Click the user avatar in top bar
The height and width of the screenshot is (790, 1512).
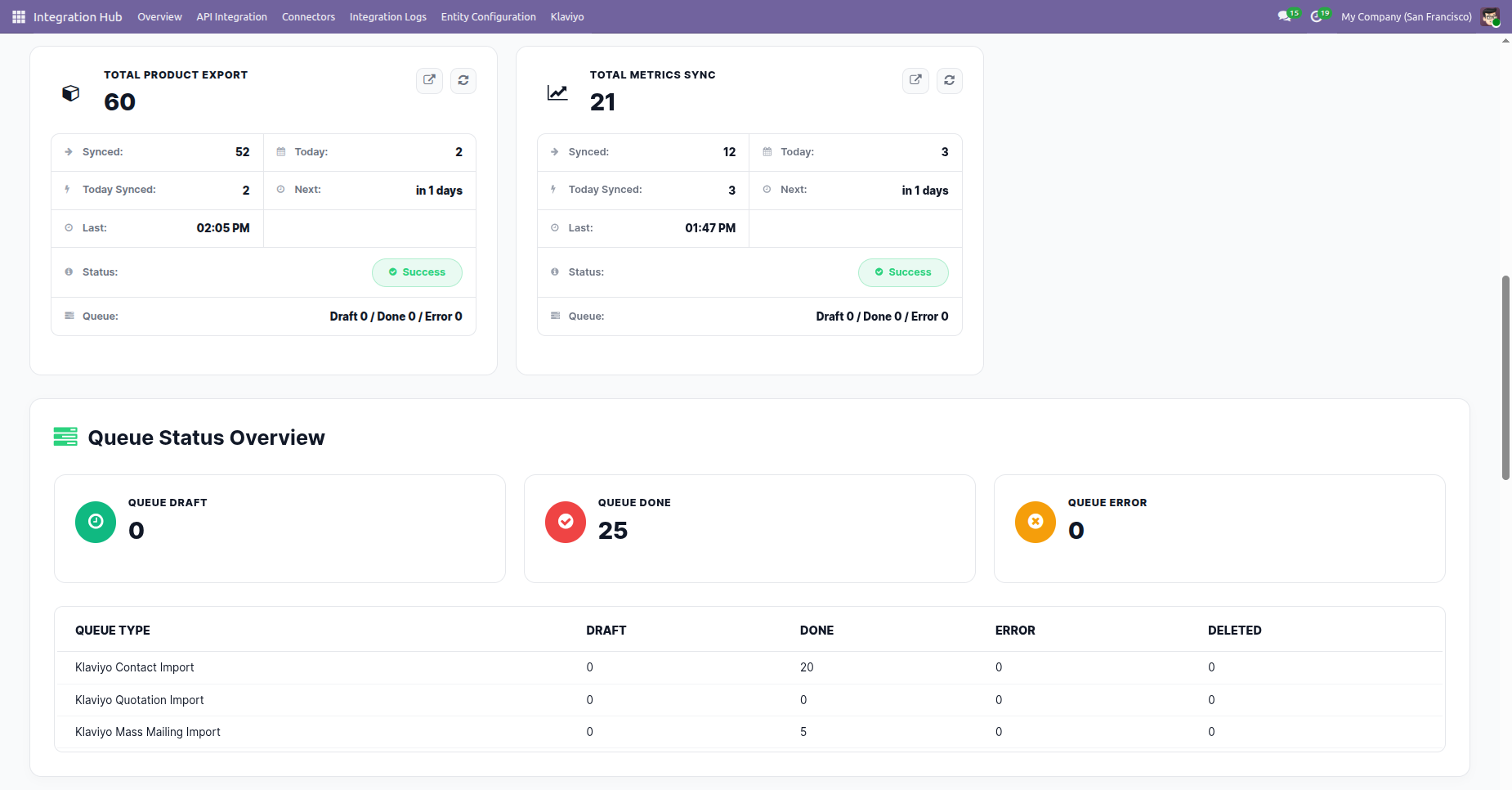[x=1490, y=16]
